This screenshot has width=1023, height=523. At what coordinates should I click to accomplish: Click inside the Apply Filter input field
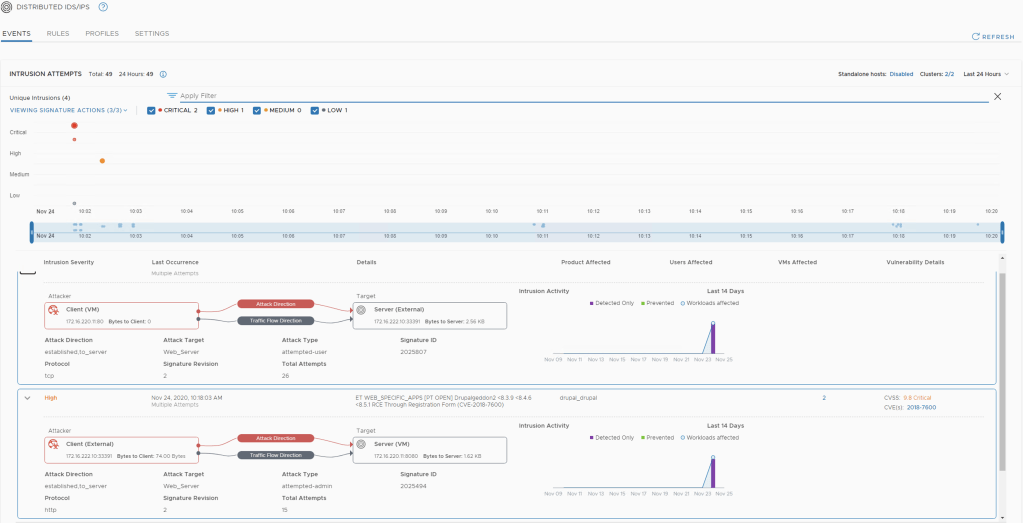coord(580,96)
